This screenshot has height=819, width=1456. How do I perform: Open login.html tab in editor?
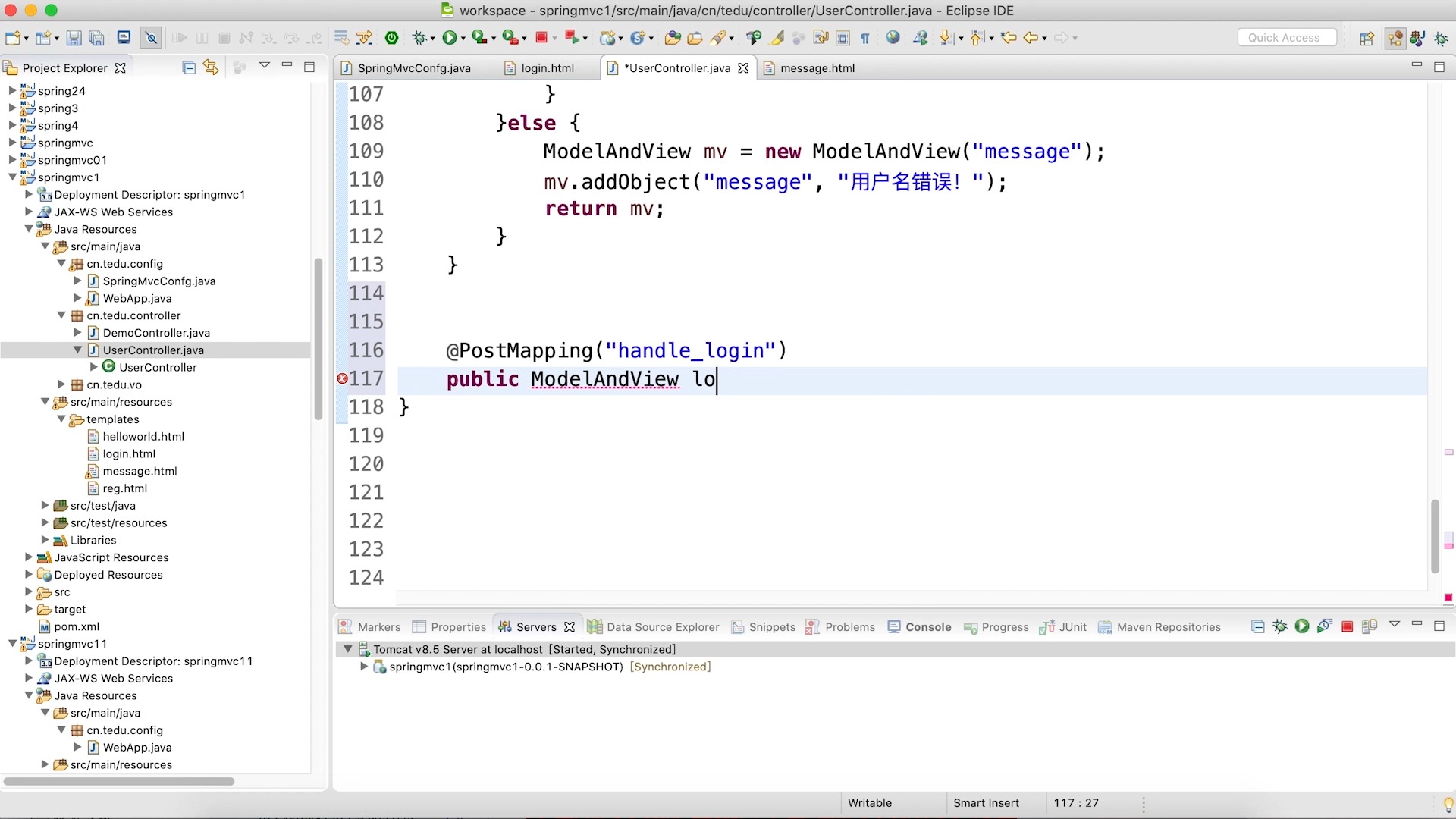548,68
